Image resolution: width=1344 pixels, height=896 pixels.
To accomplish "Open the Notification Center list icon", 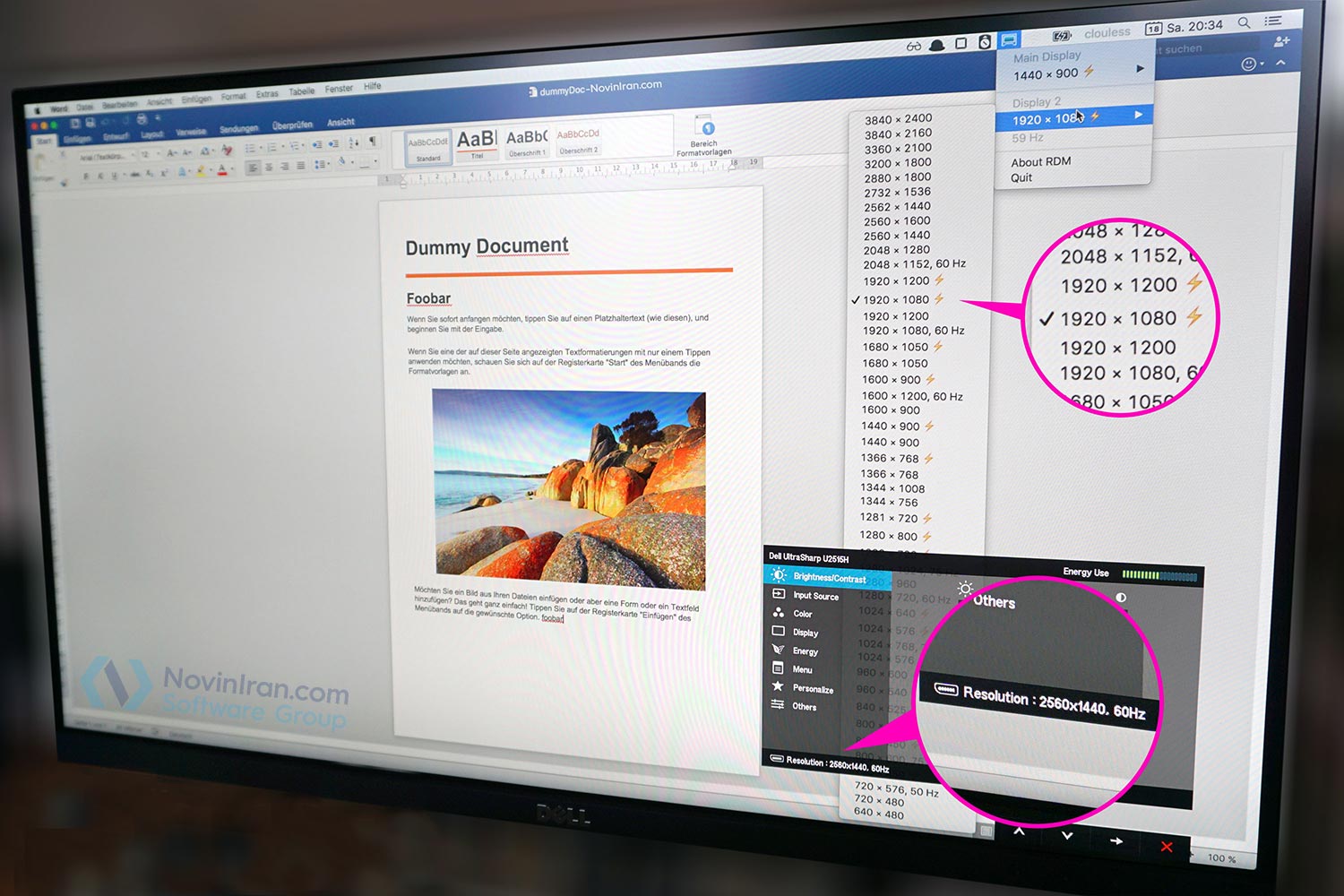I will point(1272,21).
